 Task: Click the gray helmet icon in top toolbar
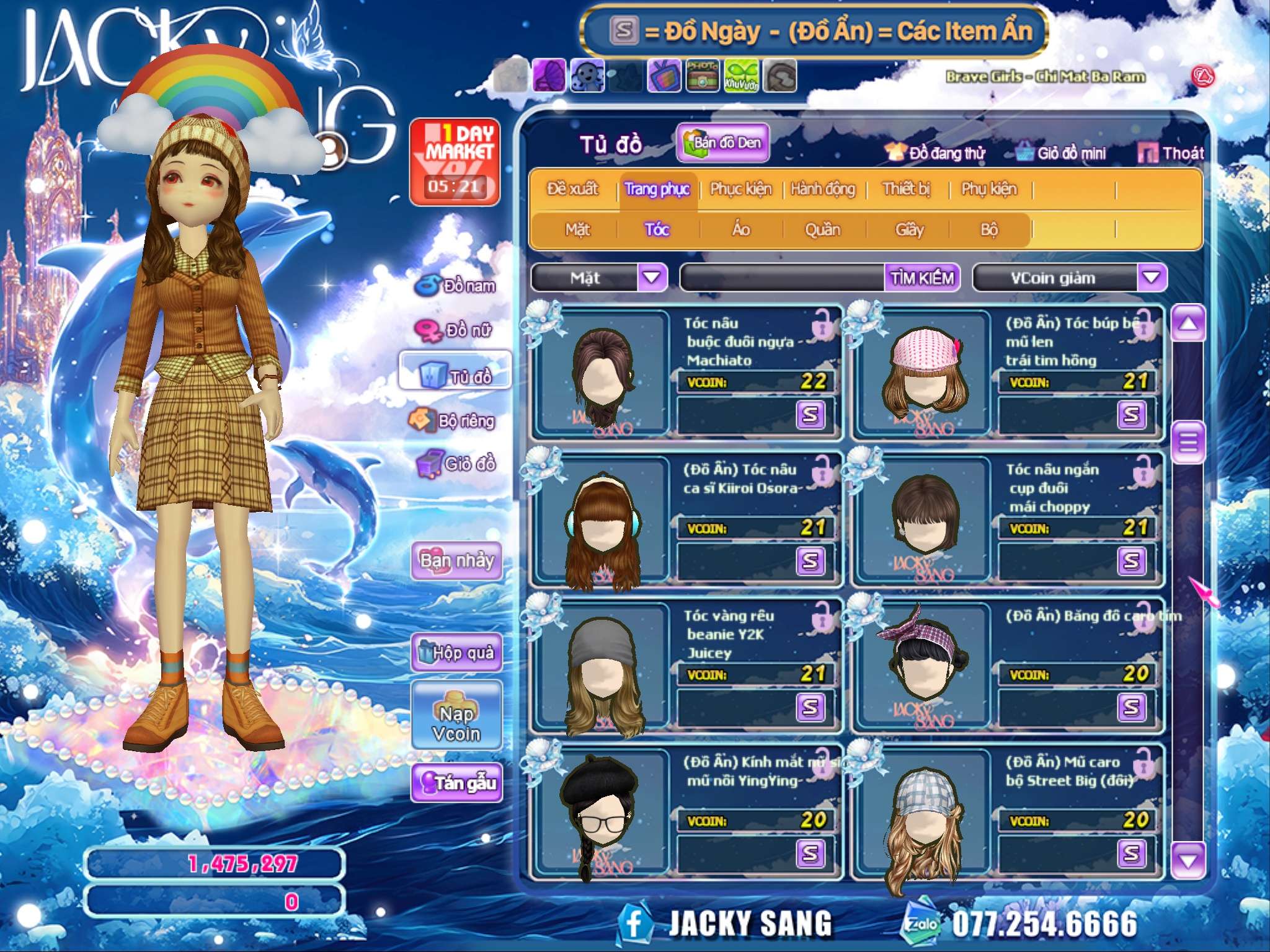779,76
